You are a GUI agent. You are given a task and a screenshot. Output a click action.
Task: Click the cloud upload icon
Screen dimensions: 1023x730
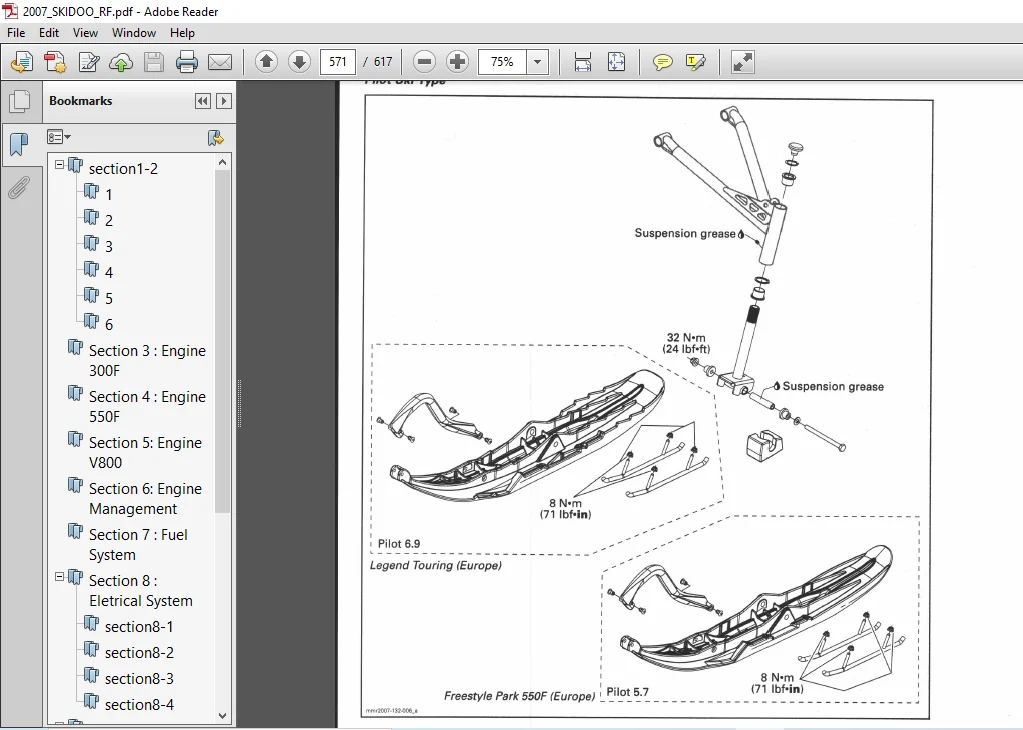tap(121, 62)
